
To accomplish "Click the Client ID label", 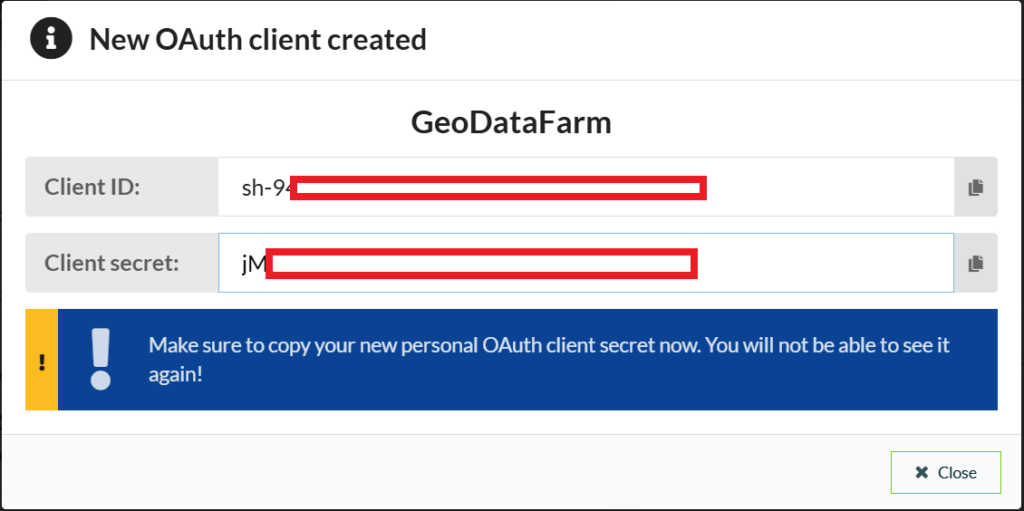I will coord(92,188).
